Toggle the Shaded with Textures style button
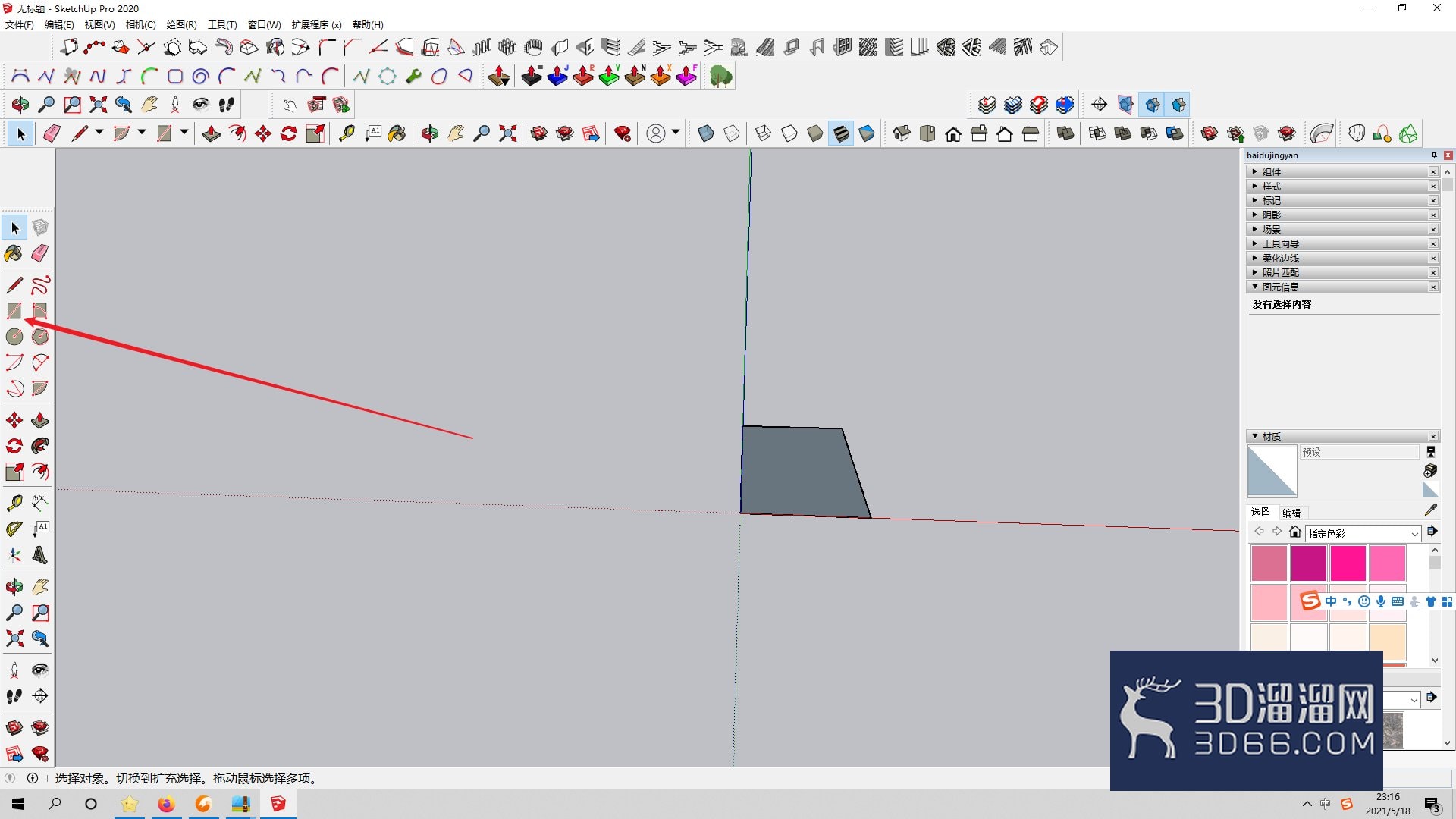This screenshot has width=1456, height=819. 841,133
